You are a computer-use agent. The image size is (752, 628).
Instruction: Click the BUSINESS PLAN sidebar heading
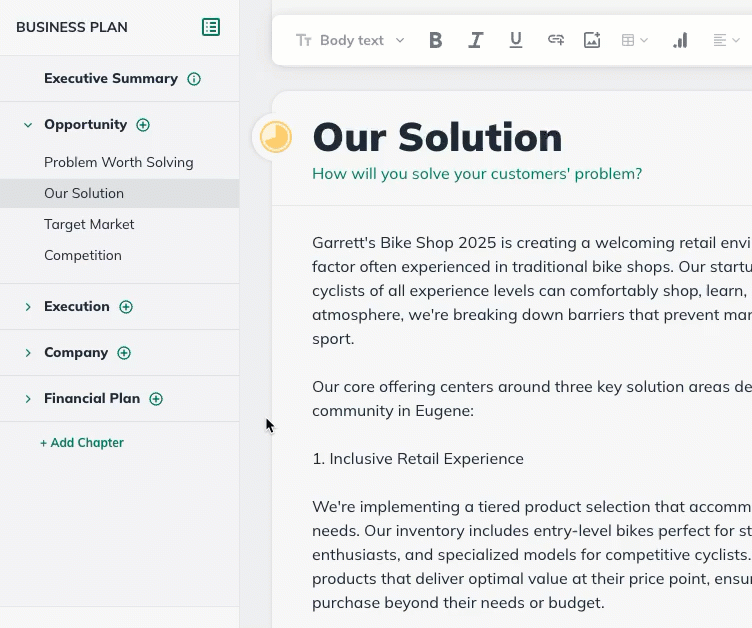[x=72, y=27]
